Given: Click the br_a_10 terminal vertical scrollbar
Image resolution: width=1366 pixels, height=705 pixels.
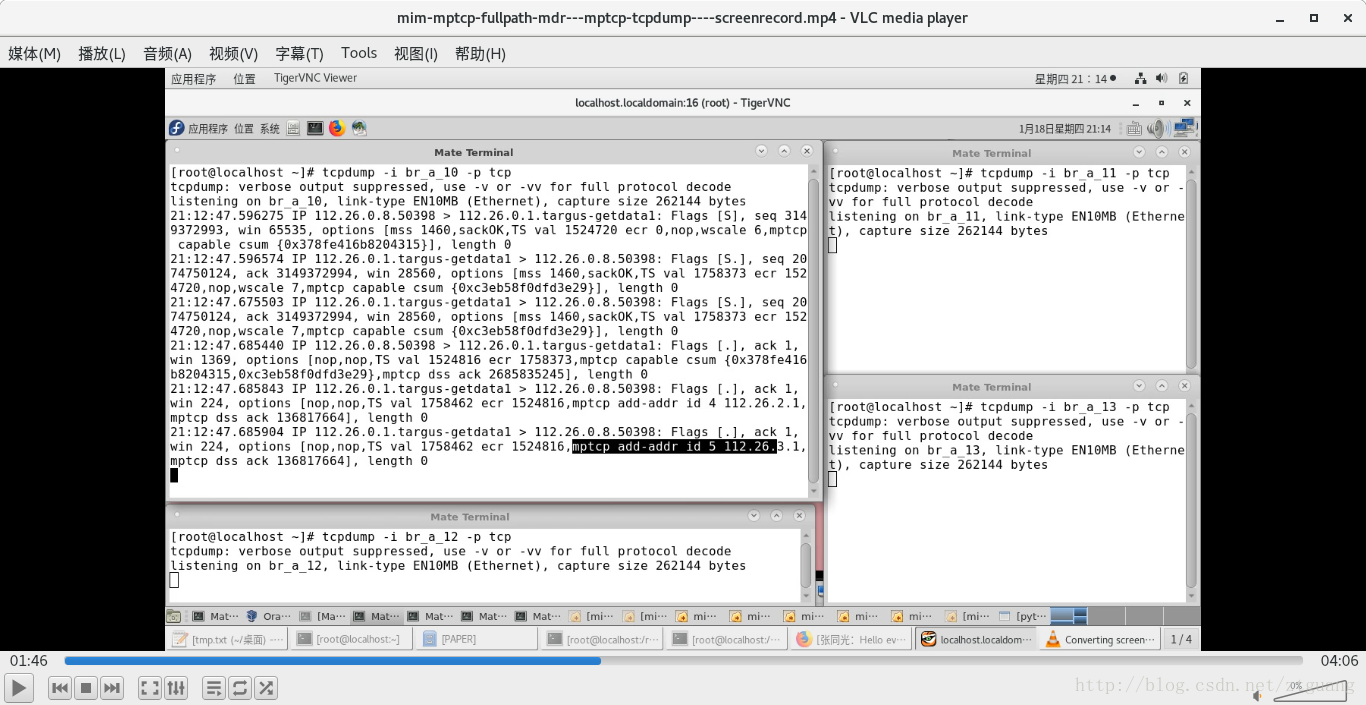Looking at the screenshot, I should (814, 330).
